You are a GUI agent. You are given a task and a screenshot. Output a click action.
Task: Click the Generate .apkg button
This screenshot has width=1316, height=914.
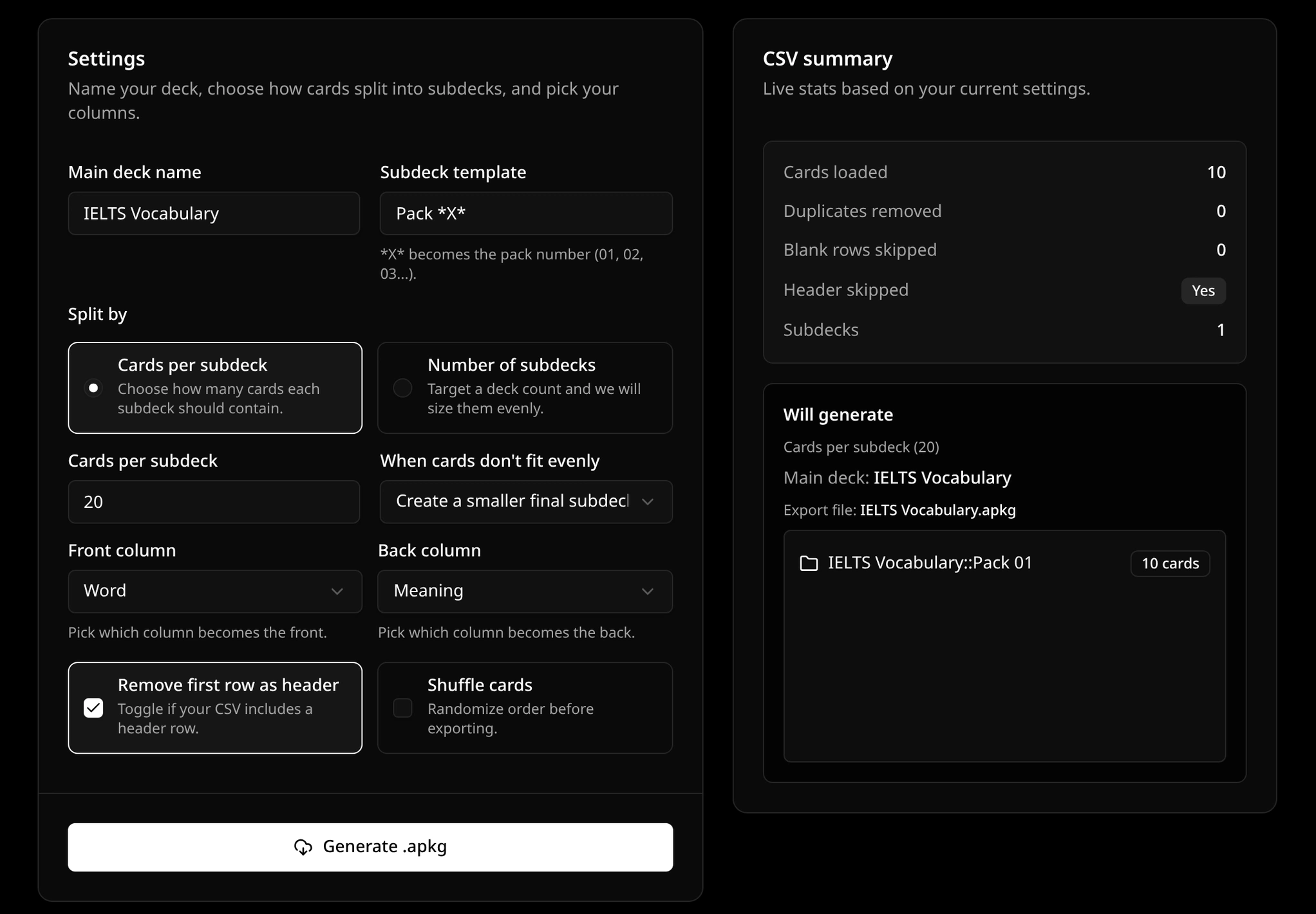pos(370,847)
